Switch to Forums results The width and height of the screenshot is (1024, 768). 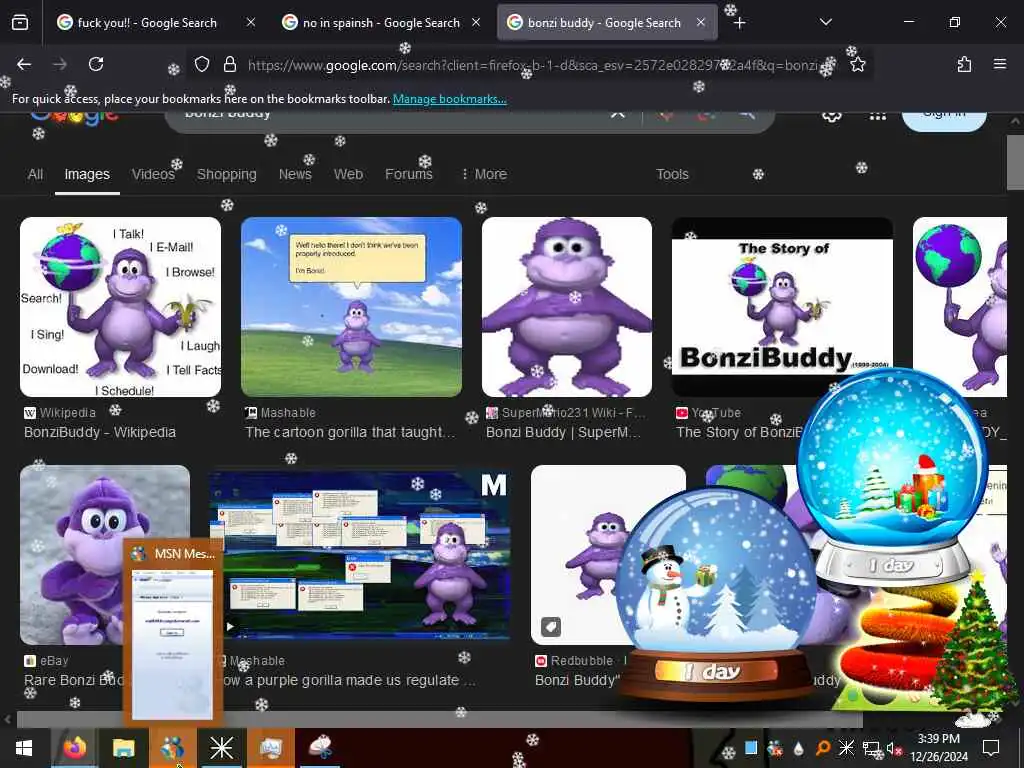coord(409,174)
